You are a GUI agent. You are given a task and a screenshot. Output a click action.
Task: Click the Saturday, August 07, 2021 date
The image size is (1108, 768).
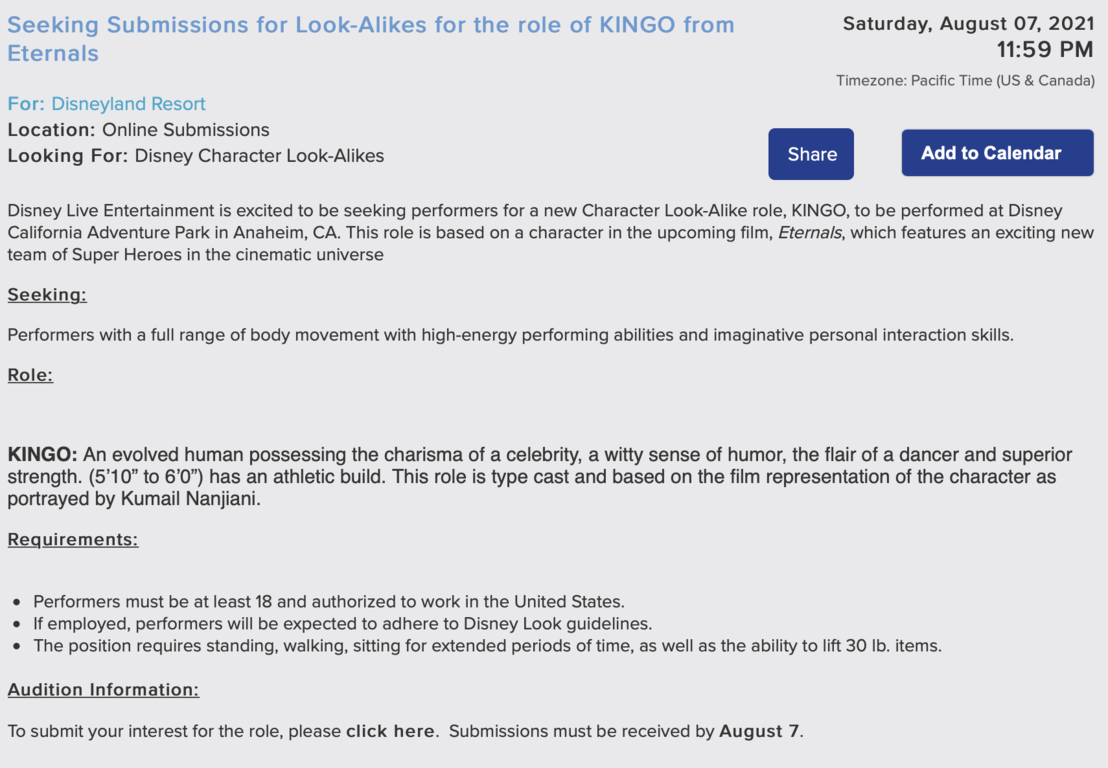[x=968, y=24]
